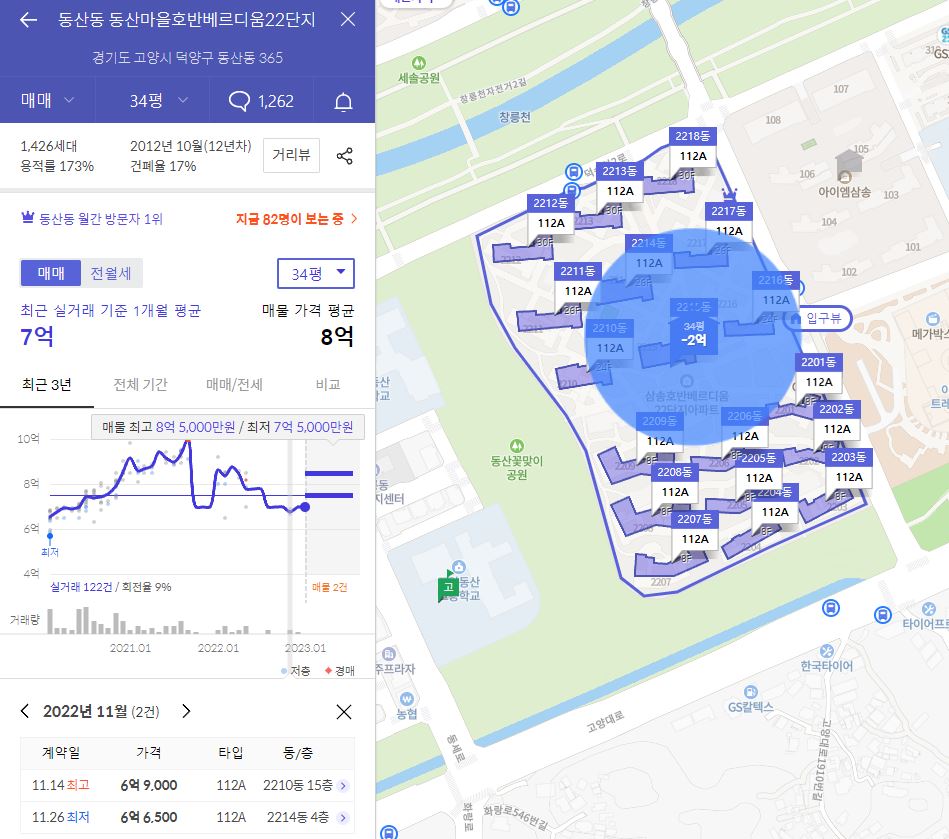Open 거리뷰 street view button
The image size is (949, 839).
pyautogui.click(x=291, y=156)
